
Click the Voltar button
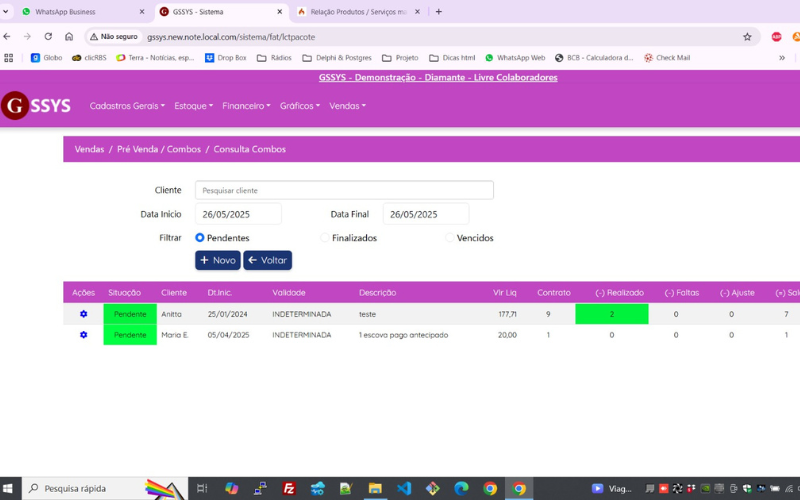[267, 260]
